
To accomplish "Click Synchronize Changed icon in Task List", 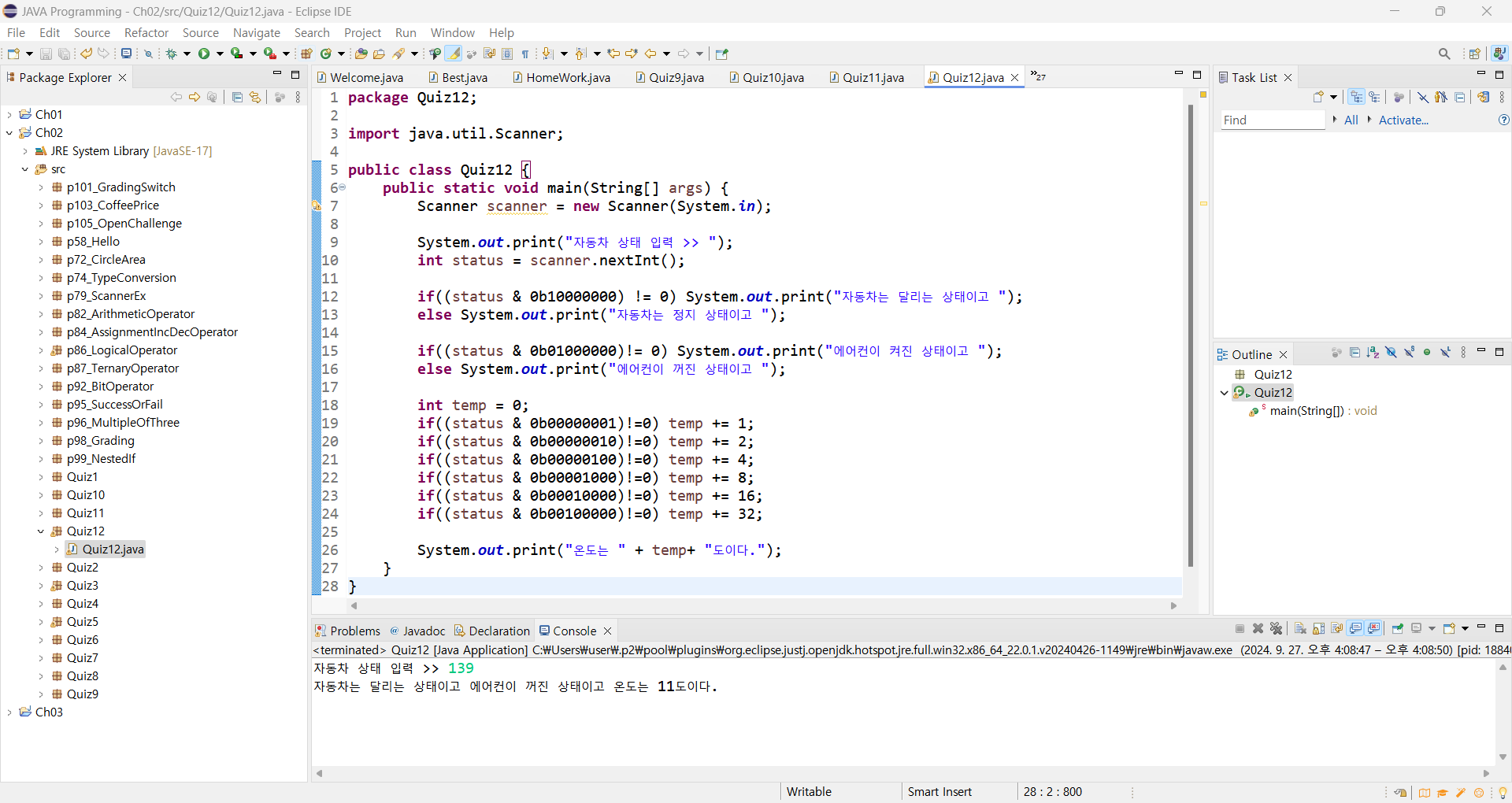I will click(x=1484, y=97).
